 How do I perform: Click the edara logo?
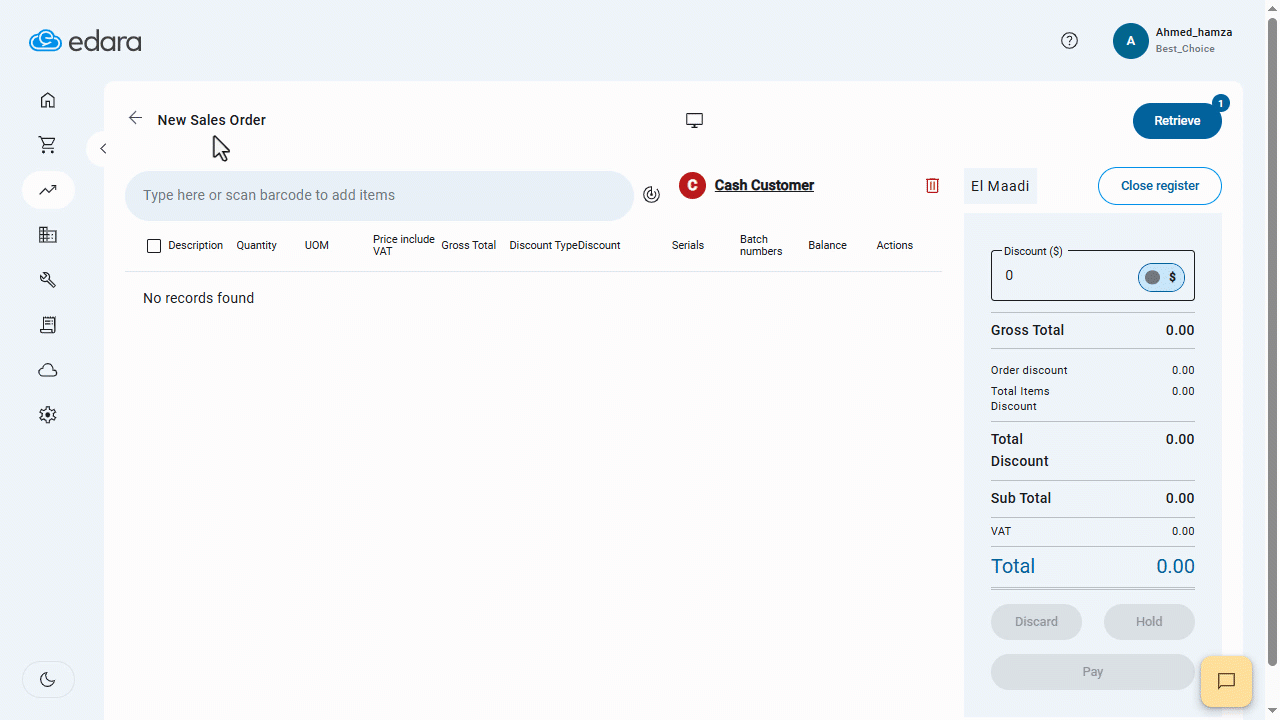[85, 41]
